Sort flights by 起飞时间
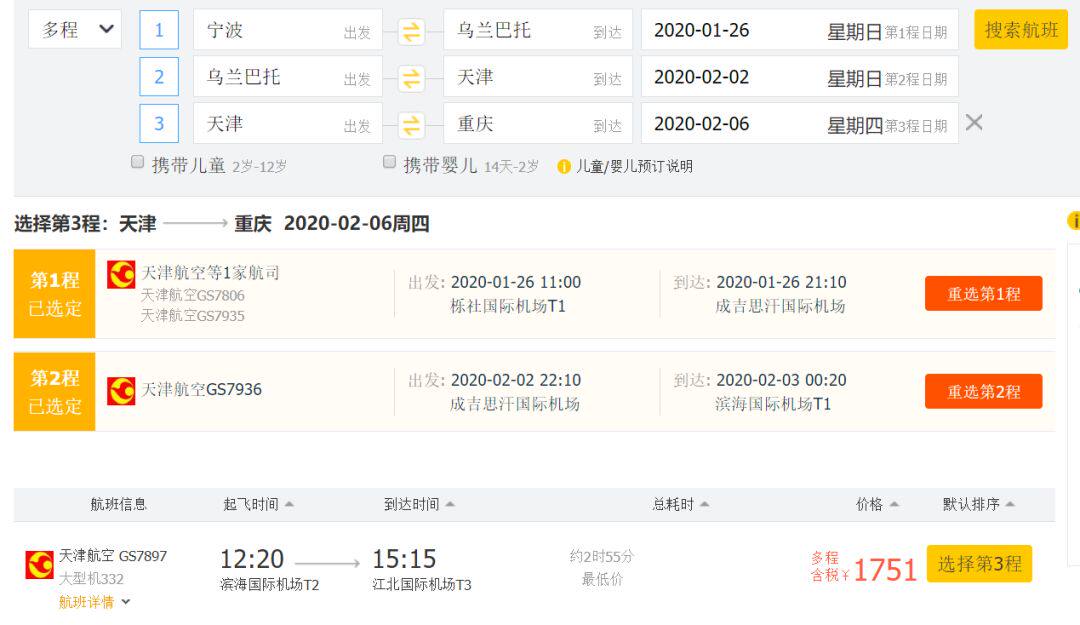This screenshot has width=1080, height=625. coord(258,504)
